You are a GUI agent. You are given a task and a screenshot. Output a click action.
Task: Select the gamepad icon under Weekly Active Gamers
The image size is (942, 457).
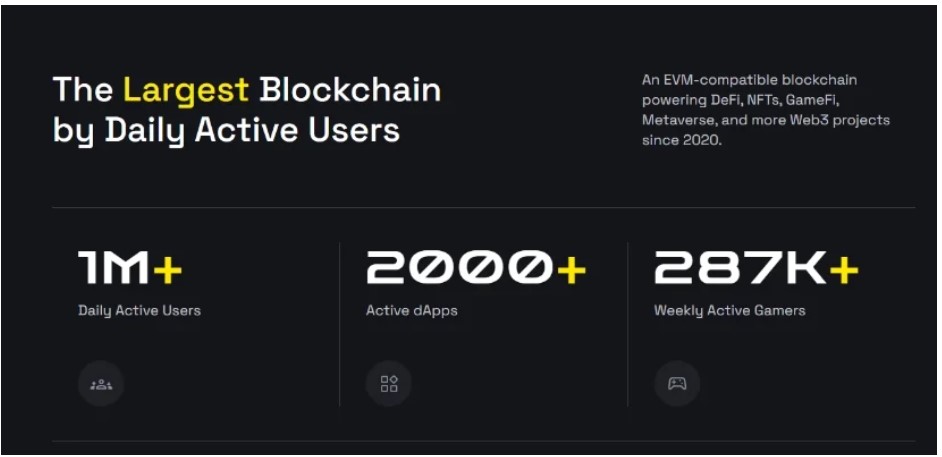677,383
